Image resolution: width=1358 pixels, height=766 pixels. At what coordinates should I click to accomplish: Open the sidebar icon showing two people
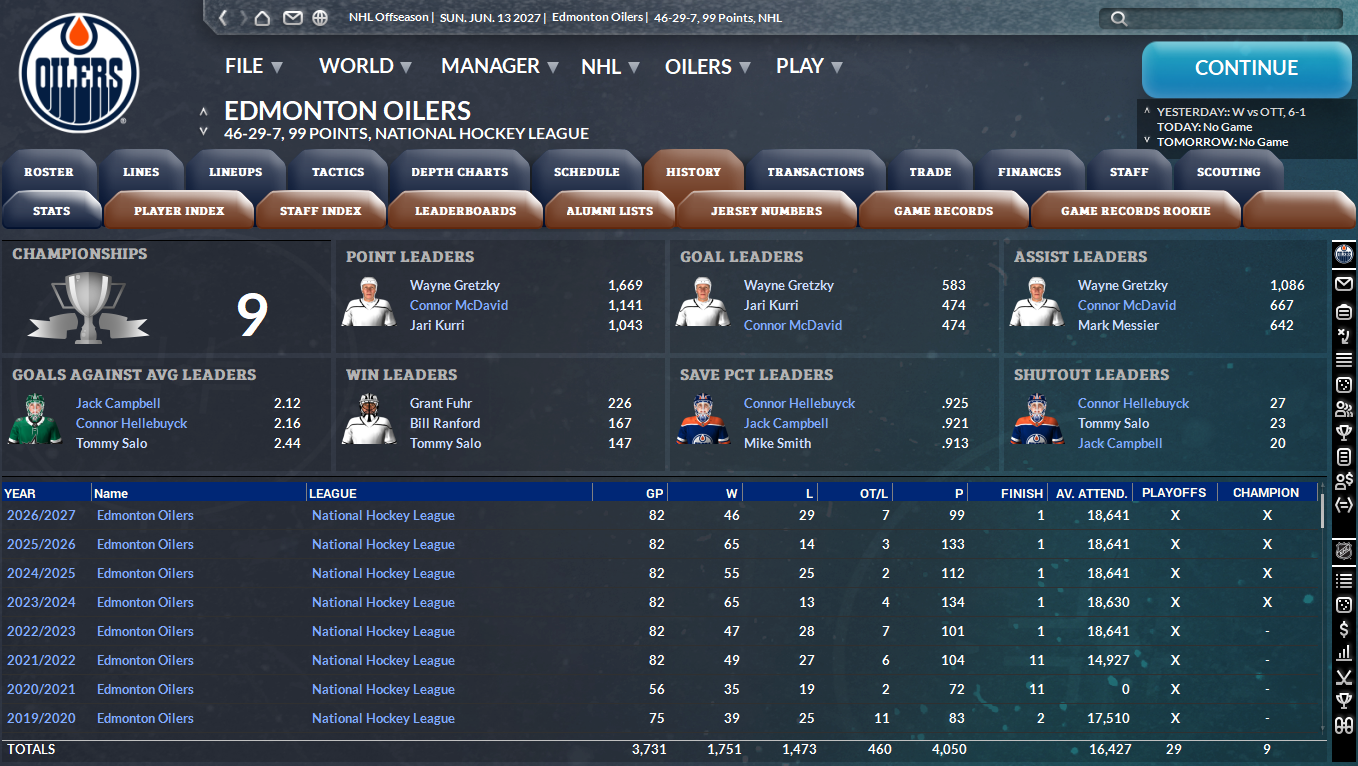click(1344, 408)
